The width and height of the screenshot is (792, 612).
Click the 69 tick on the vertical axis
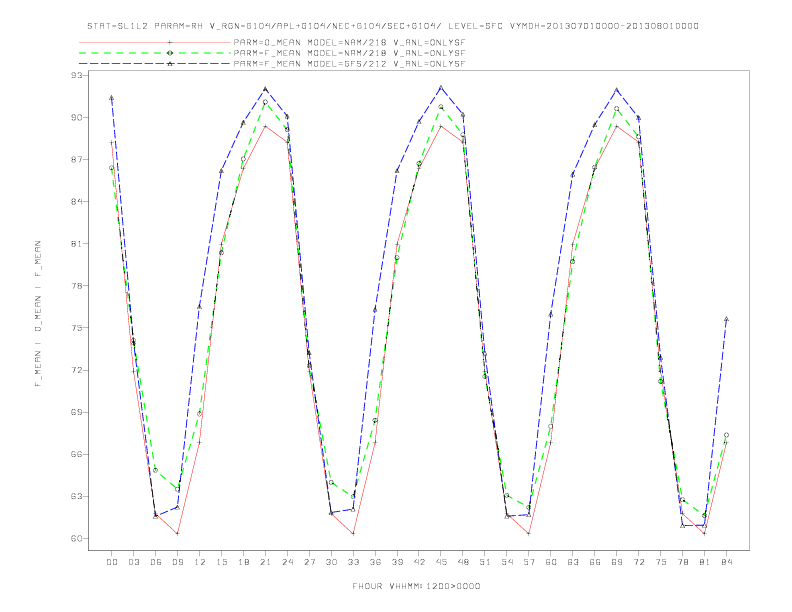78,412
